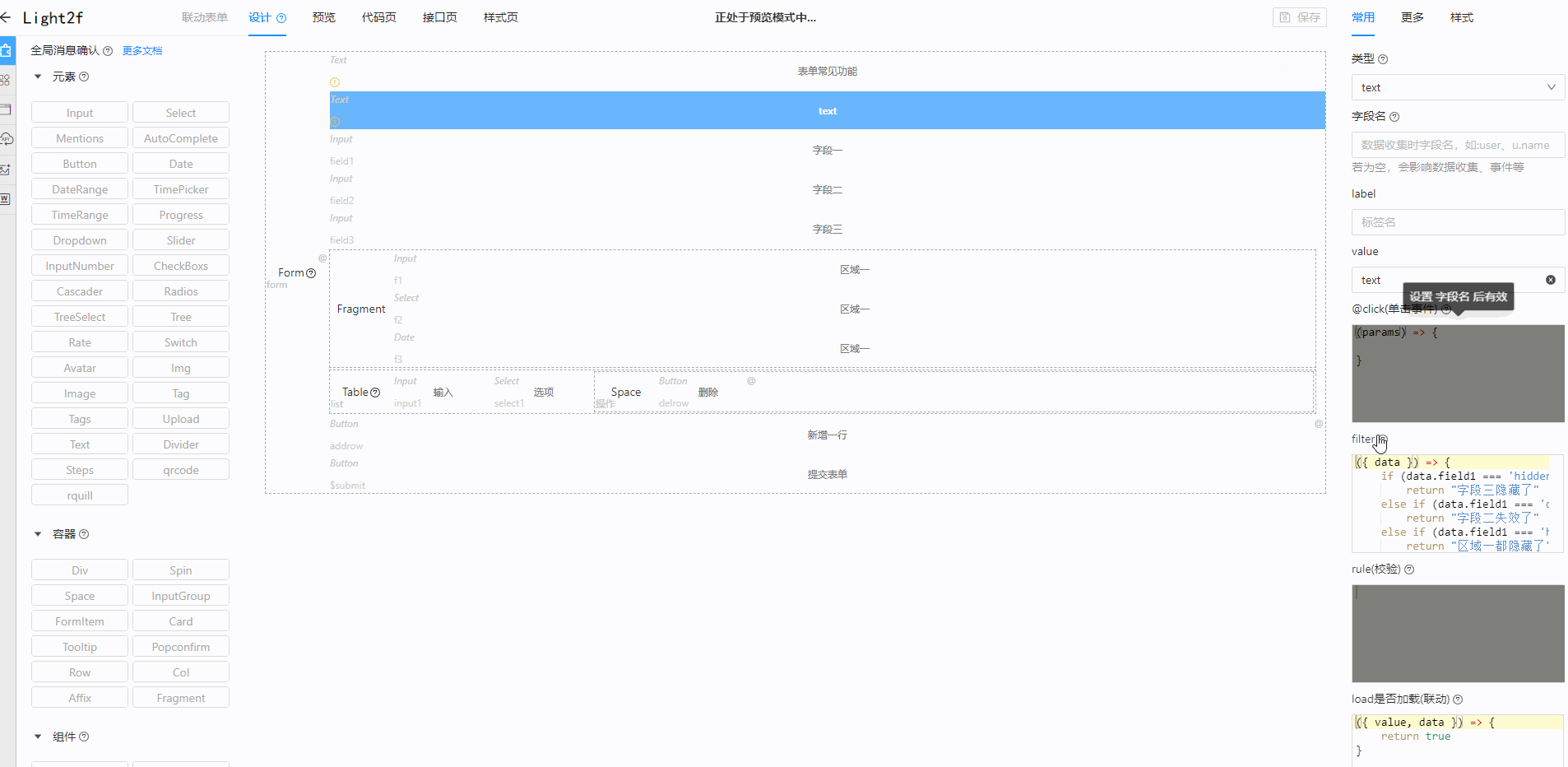Image resolution: width=1568 pixels, height=767 pixels.
Task: Switch to the 设计 tab
Action: pos(260,17)
